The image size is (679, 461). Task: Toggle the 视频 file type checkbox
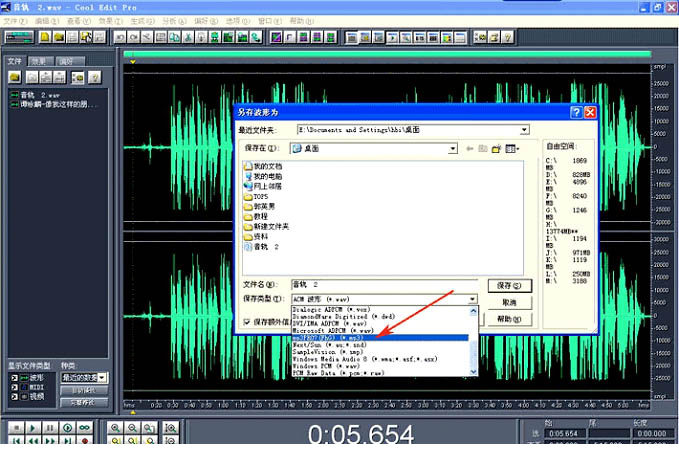point(14,397)
